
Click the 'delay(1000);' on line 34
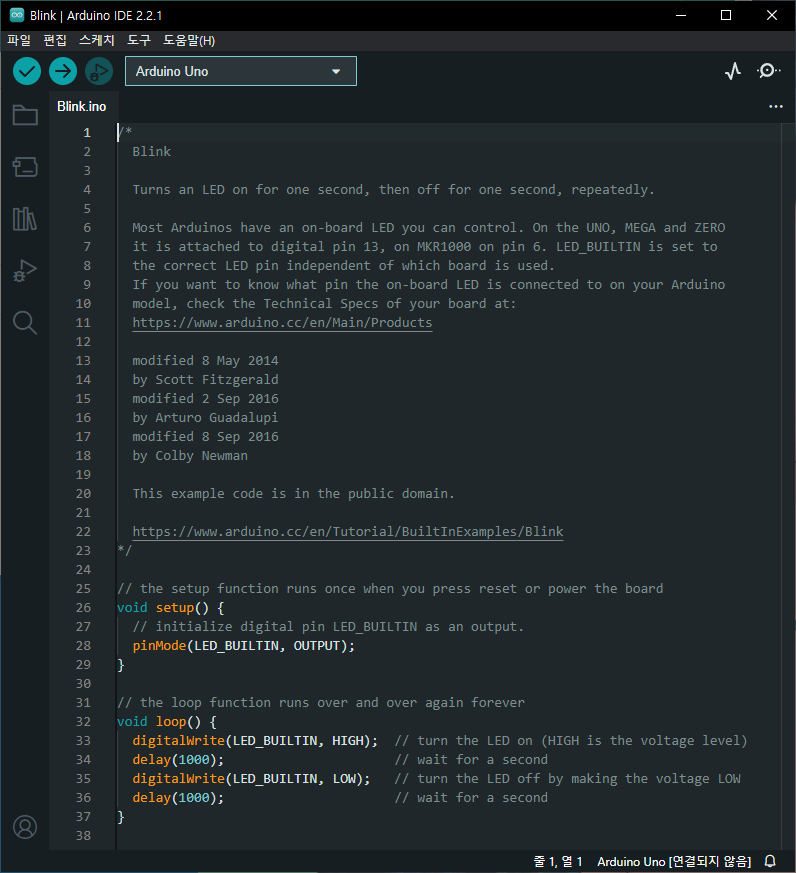178,760
